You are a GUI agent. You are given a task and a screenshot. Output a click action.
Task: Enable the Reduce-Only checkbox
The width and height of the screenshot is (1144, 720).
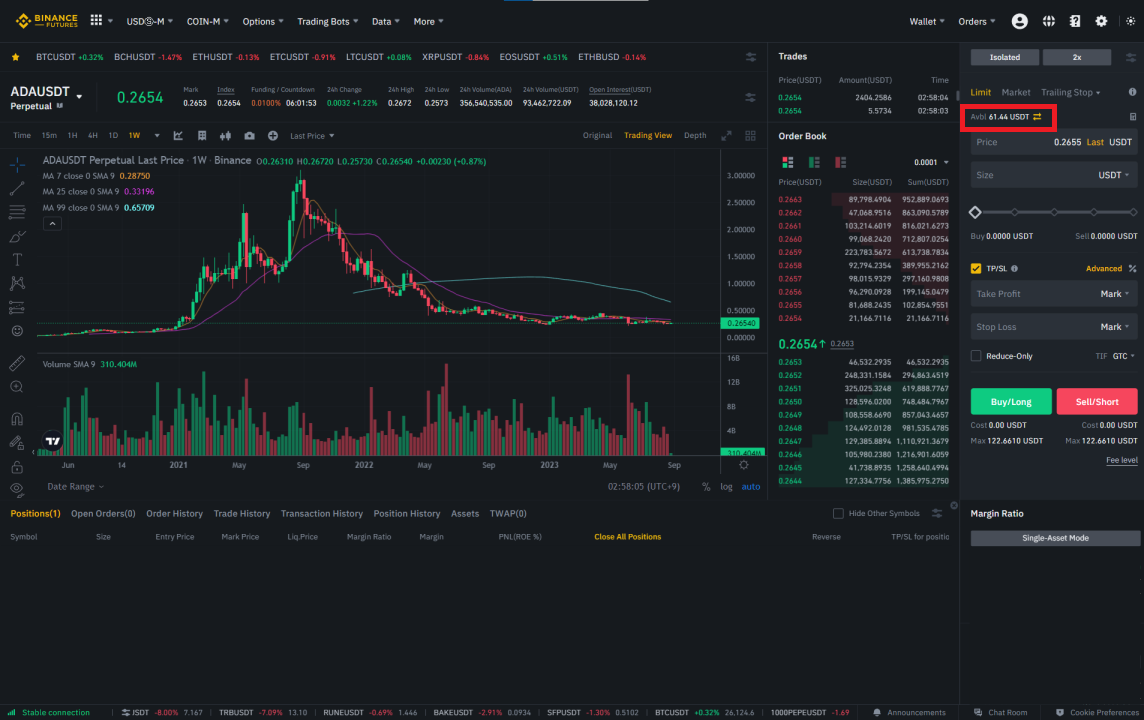(975, 356)
